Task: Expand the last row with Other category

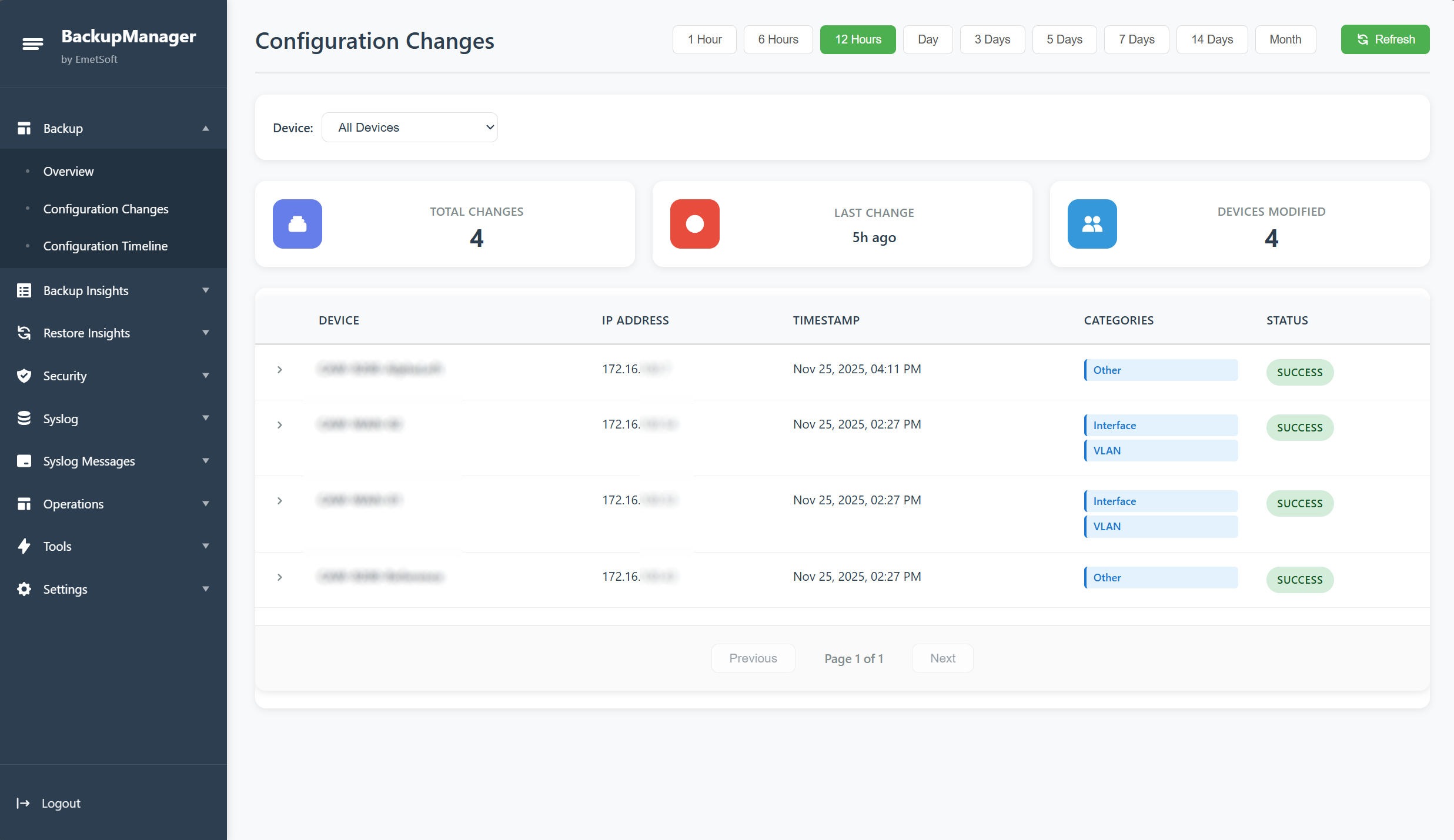Action: click(280, 577)
